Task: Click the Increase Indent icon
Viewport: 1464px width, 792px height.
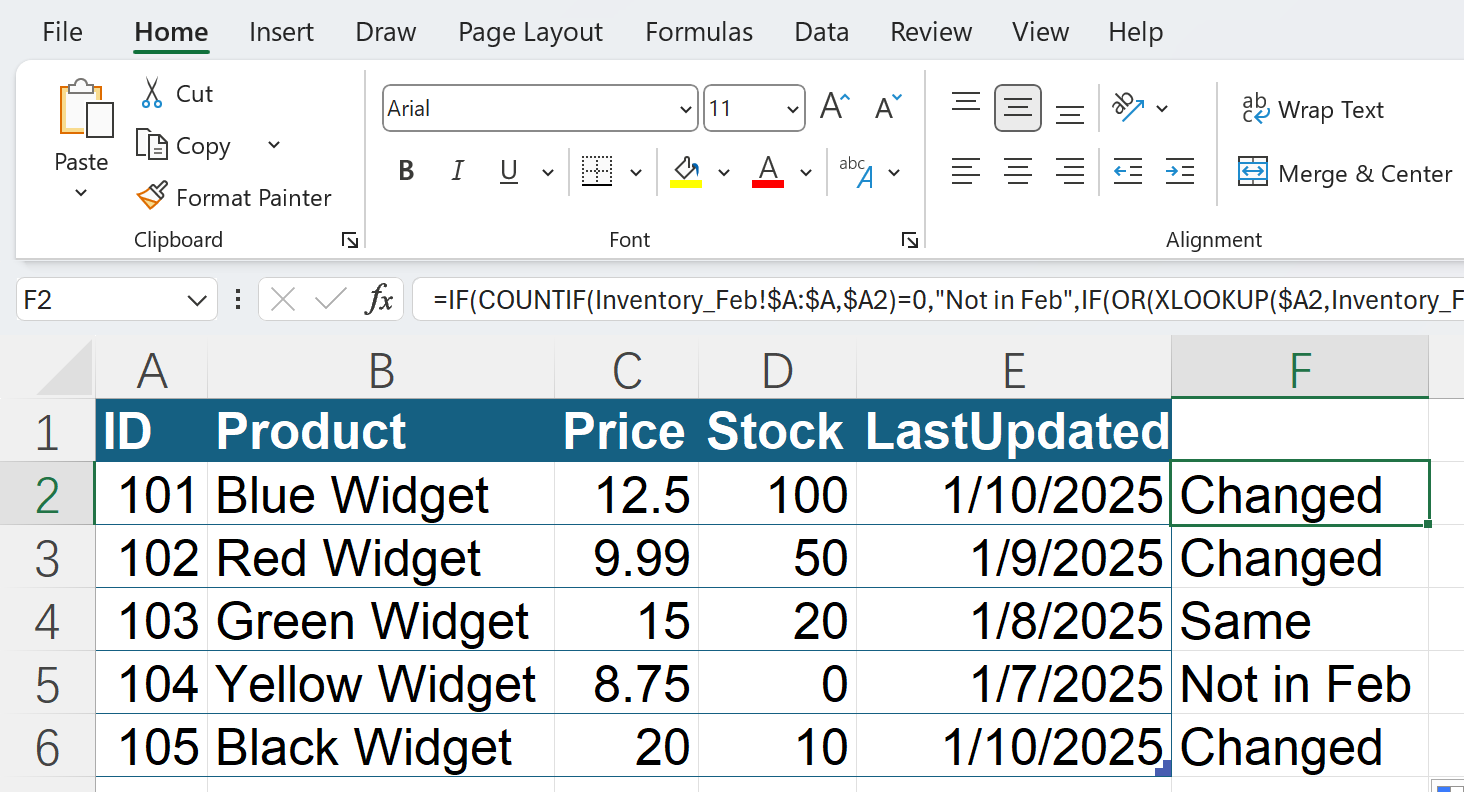Action: click(x=1180, y=172)
